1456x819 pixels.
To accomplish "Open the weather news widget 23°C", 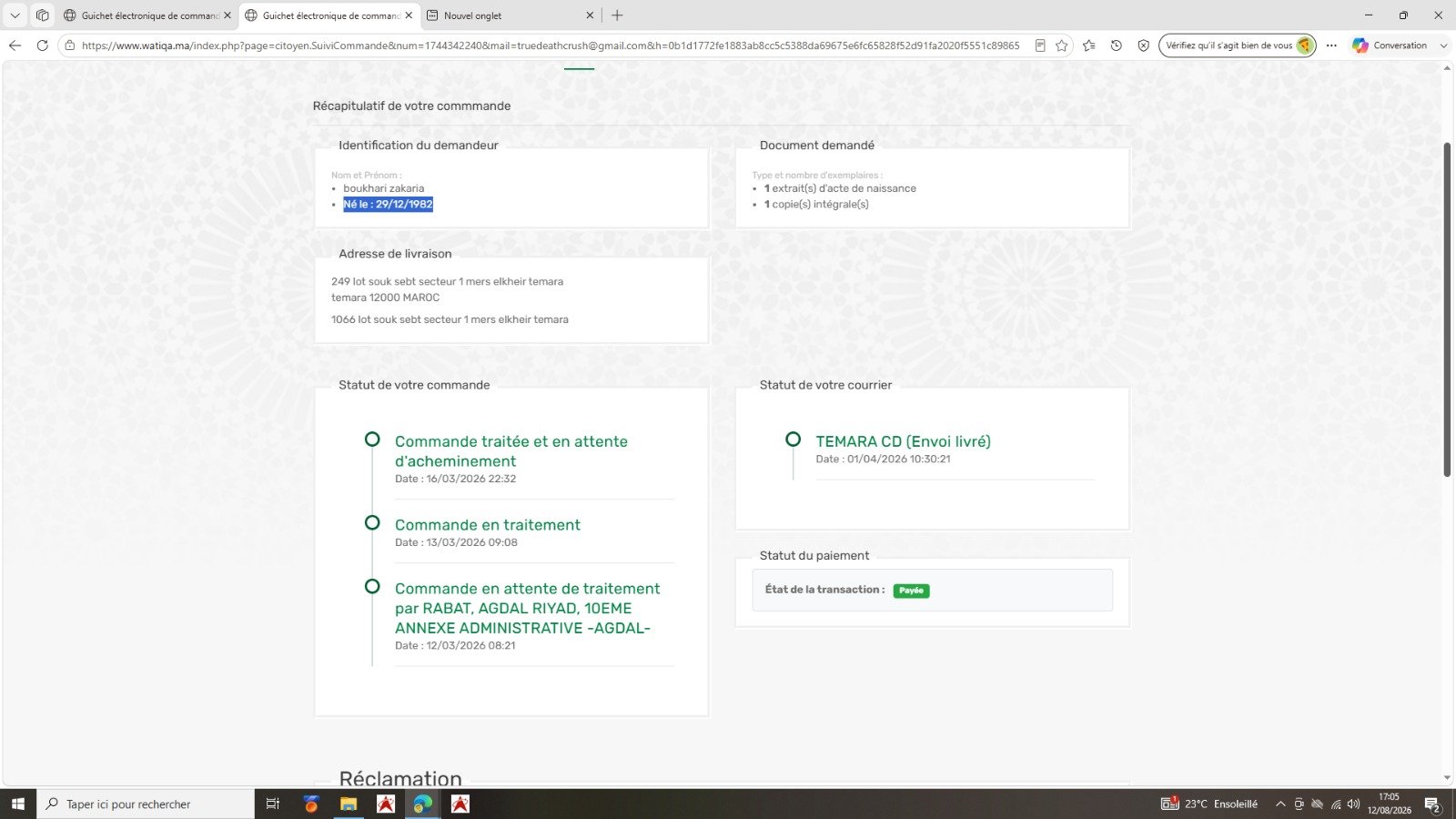I will pos(1209,804).
